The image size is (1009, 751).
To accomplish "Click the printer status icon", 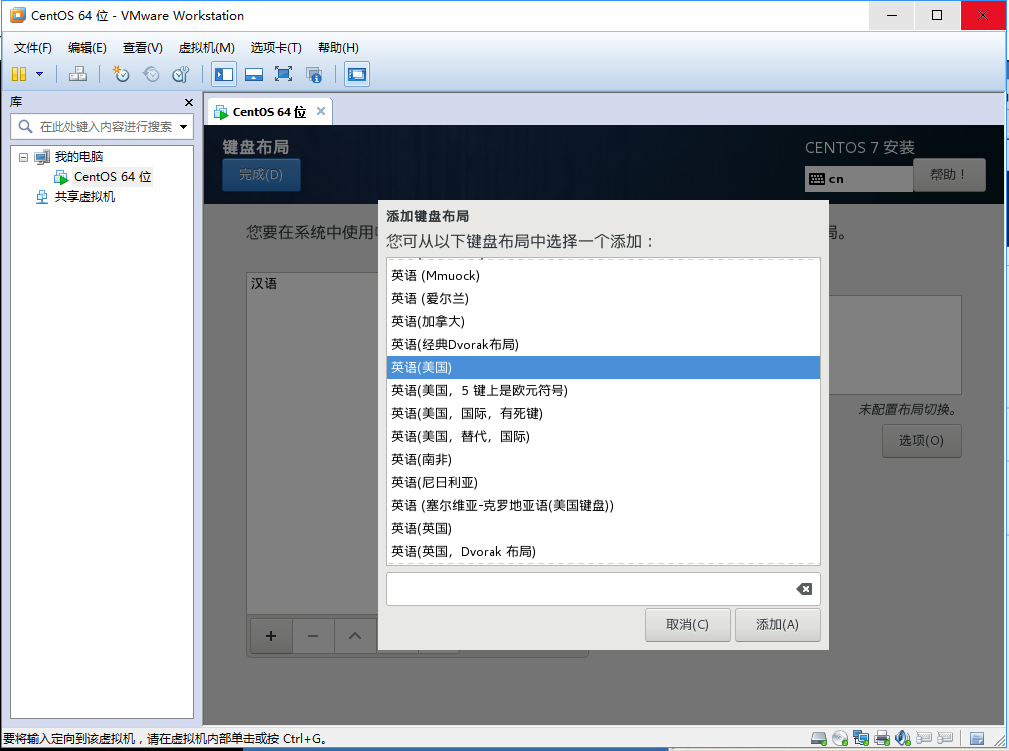I will (x=882, y=738).
